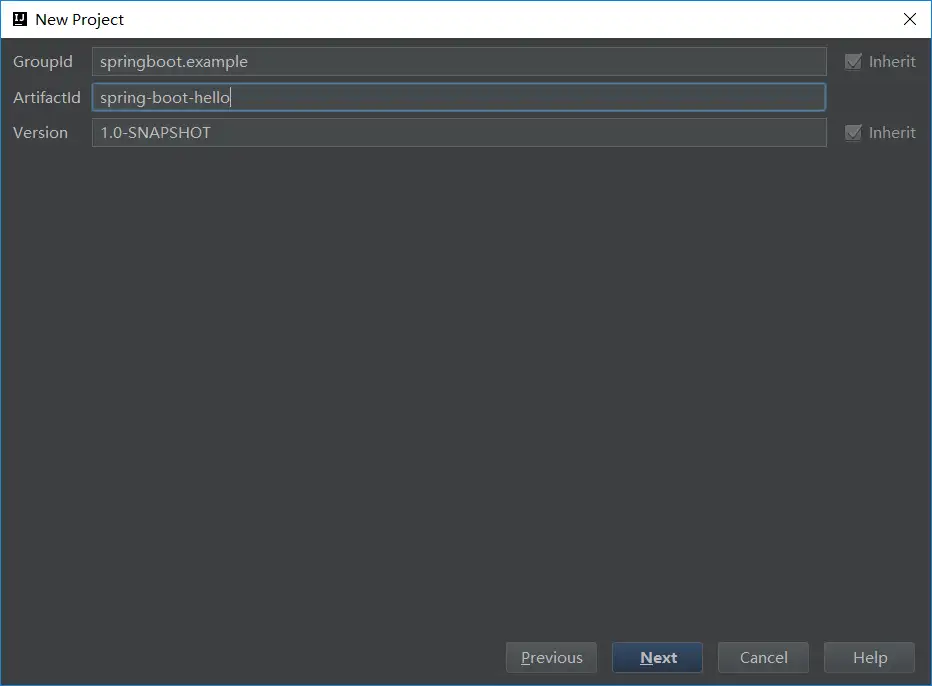
Task: Click the empty middle of title bar
Action: pyautogui.click(x=500, y=19)
